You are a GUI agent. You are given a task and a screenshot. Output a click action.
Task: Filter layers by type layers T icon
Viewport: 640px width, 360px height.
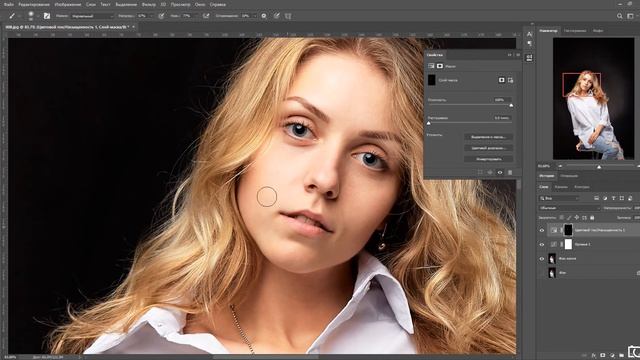click(613, 198)
